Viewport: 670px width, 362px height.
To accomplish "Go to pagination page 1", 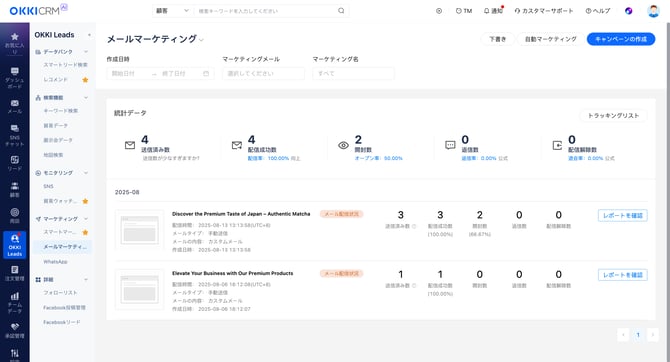I will tap(638, 335).
